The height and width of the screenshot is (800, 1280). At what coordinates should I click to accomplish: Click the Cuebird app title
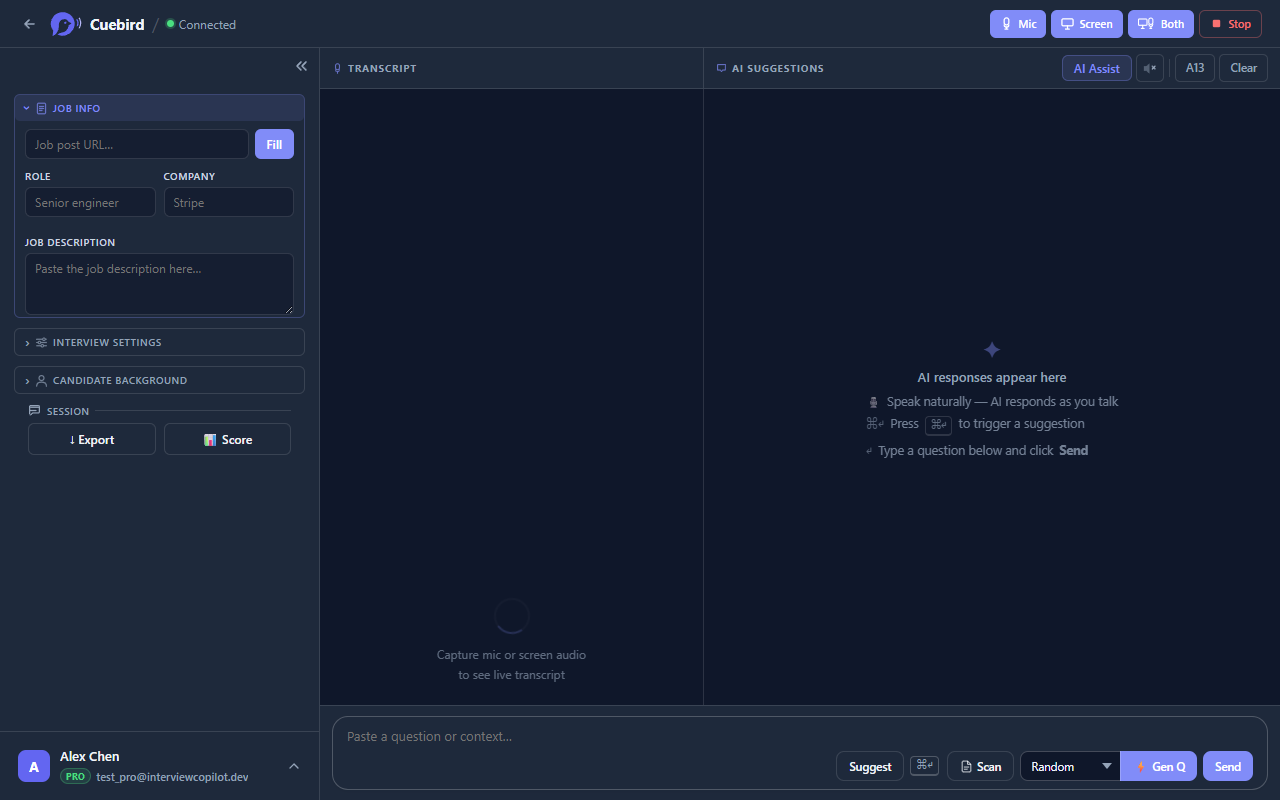115,24
